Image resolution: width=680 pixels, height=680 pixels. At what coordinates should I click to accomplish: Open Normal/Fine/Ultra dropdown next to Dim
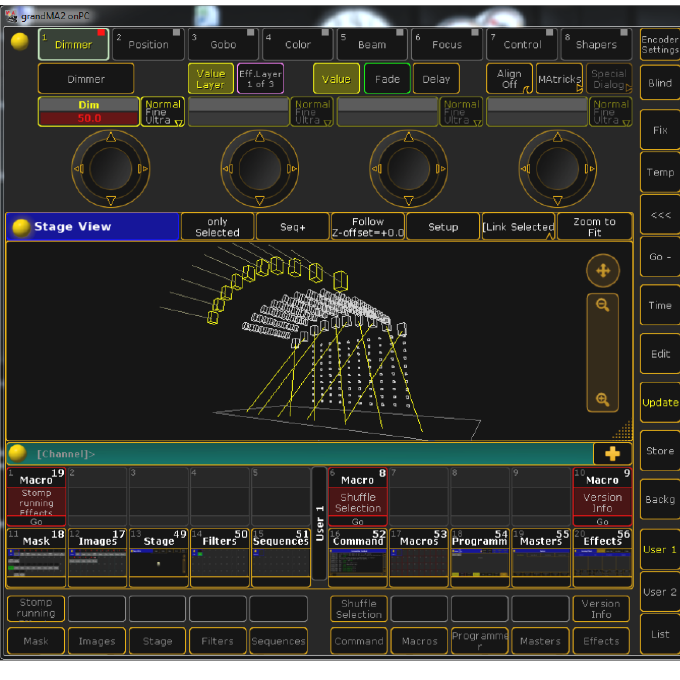click(x=163, y=112)
